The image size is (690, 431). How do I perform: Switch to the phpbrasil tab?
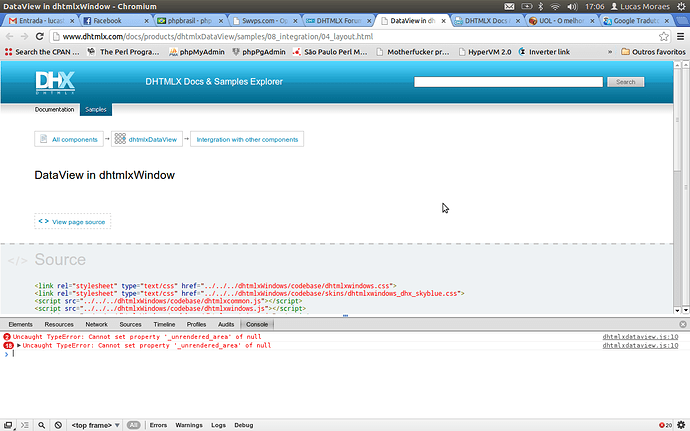click(x=190, y=21)
